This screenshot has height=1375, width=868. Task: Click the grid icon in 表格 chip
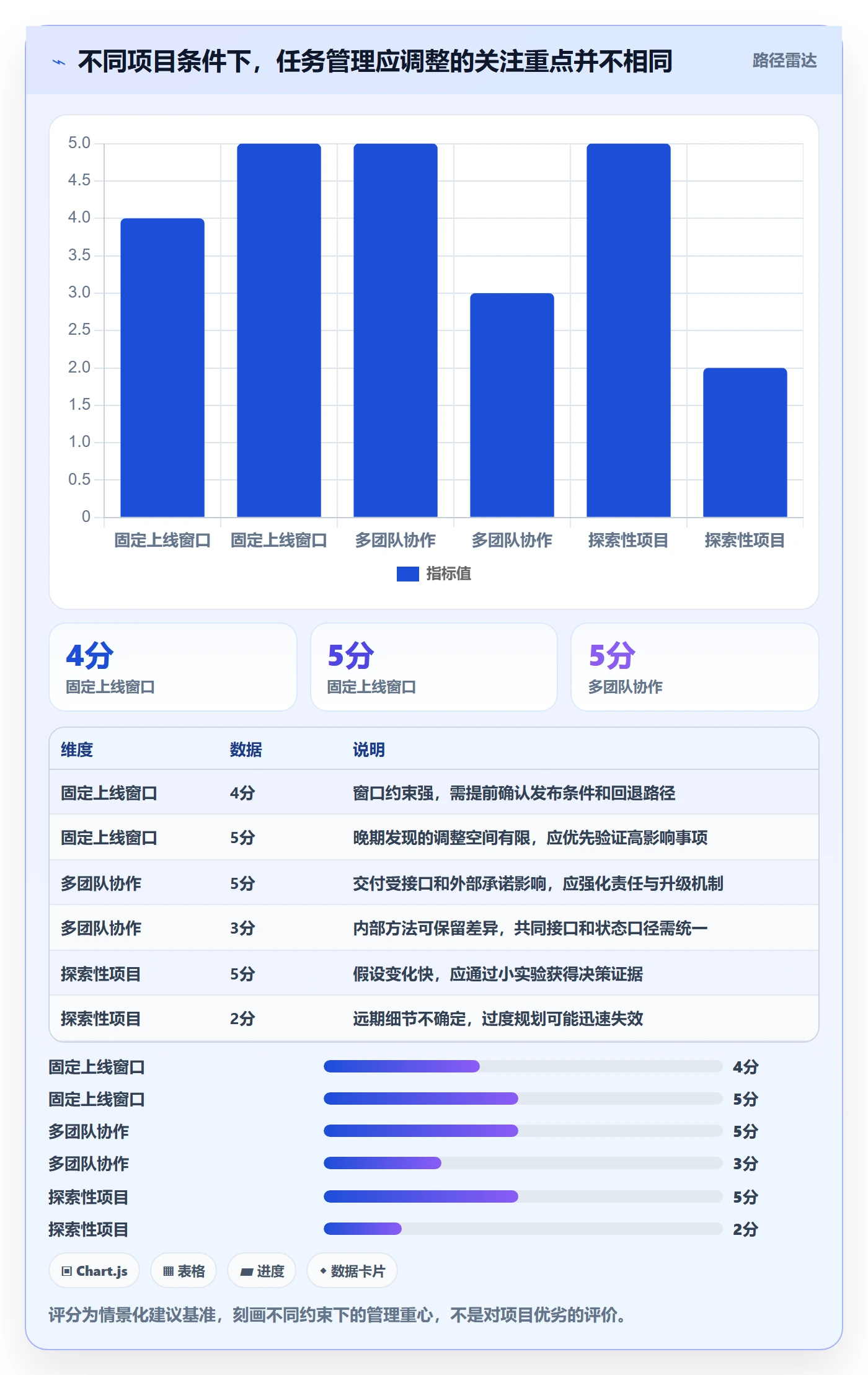(168, 1271)
